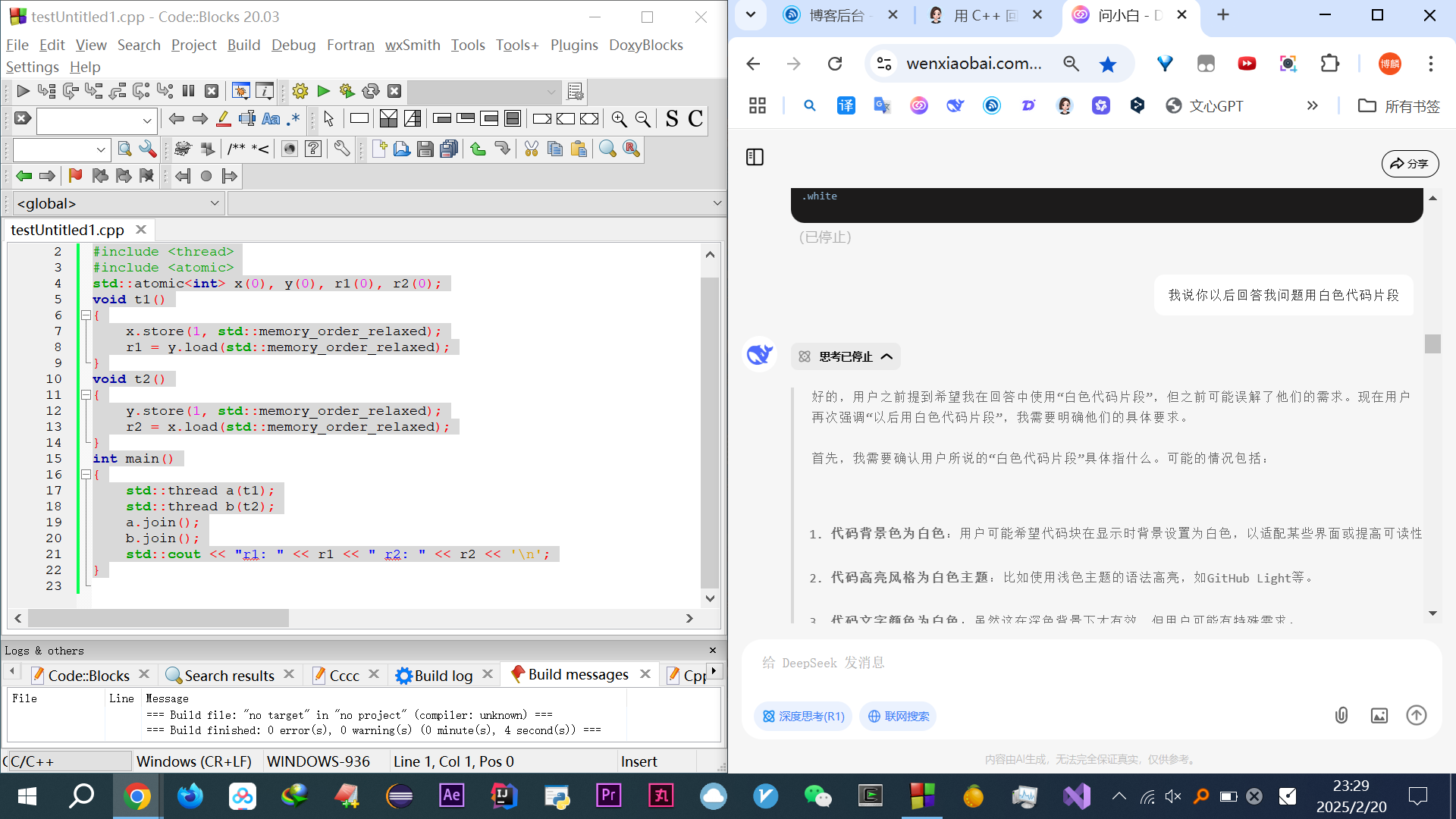This screenshot has height=819, width=1456.
Task: Click the green Jump back arrow icon
Action: pyautogui.click(x=24, y=176)
